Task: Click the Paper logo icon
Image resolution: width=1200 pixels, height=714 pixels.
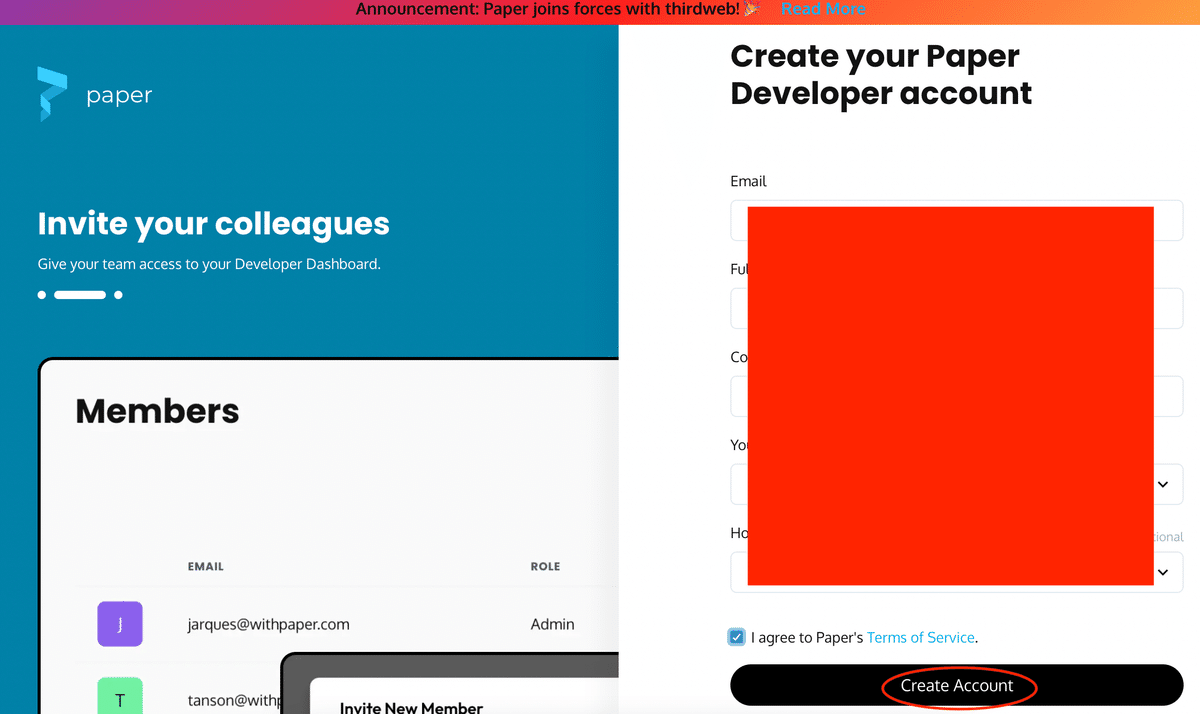Action: [x=52, y=94]
